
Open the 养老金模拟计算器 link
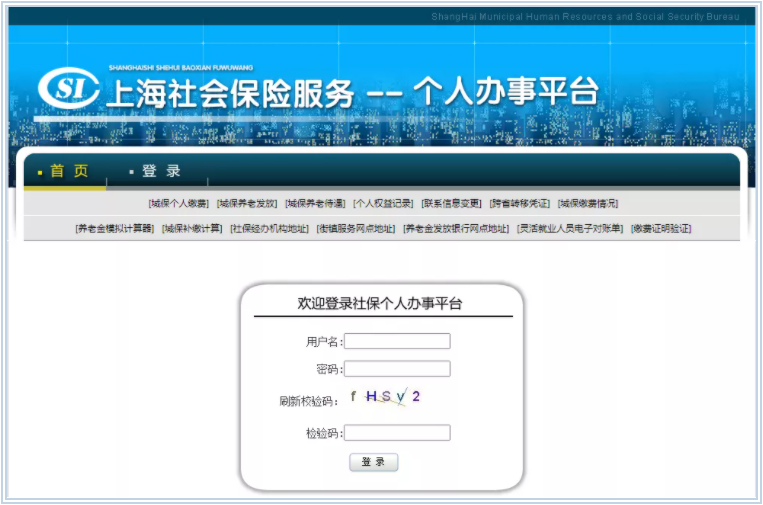(115, 228)
